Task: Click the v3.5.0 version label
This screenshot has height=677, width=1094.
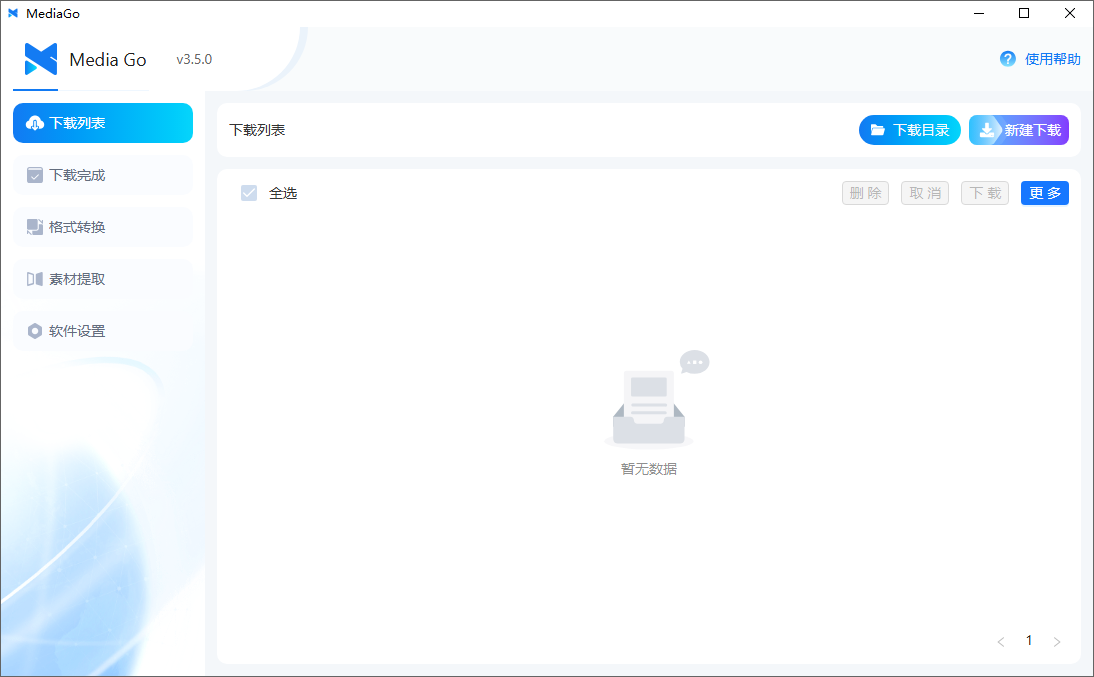Action: (194, 59)
